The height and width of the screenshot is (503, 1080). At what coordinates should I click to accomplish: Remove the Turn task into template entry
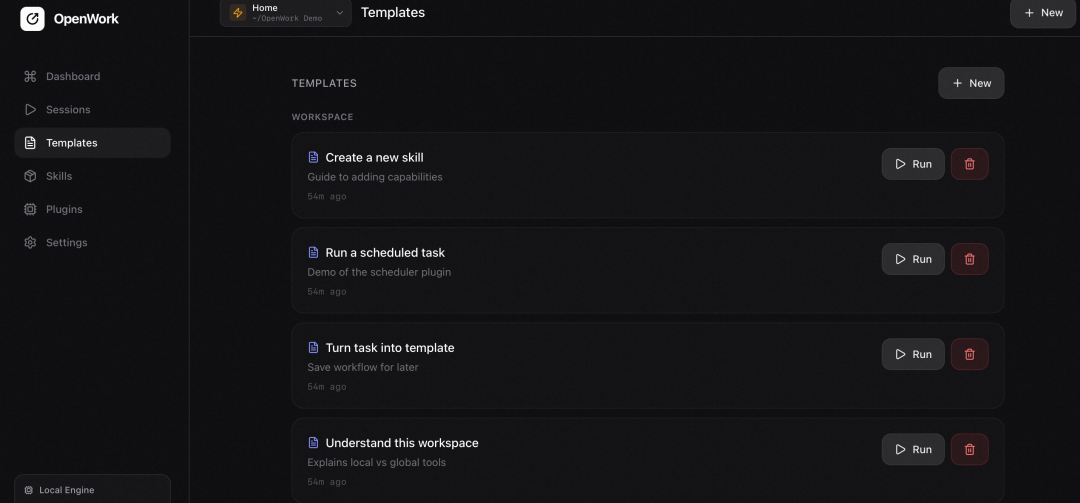(x=969, y=354)
